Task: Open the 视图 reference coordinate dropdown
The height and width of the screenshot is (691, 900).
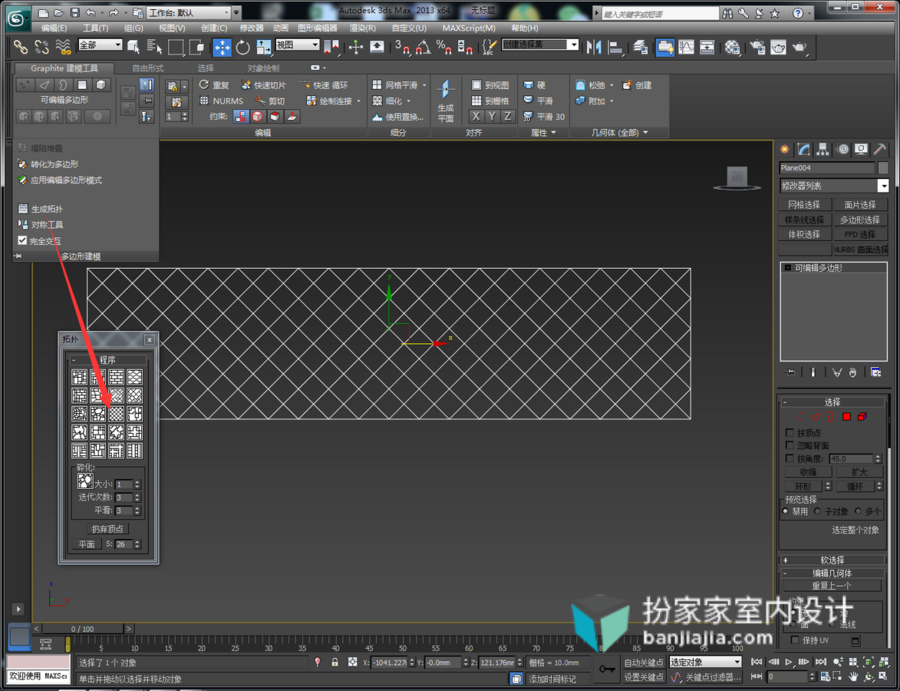Action: click(297, 45)
